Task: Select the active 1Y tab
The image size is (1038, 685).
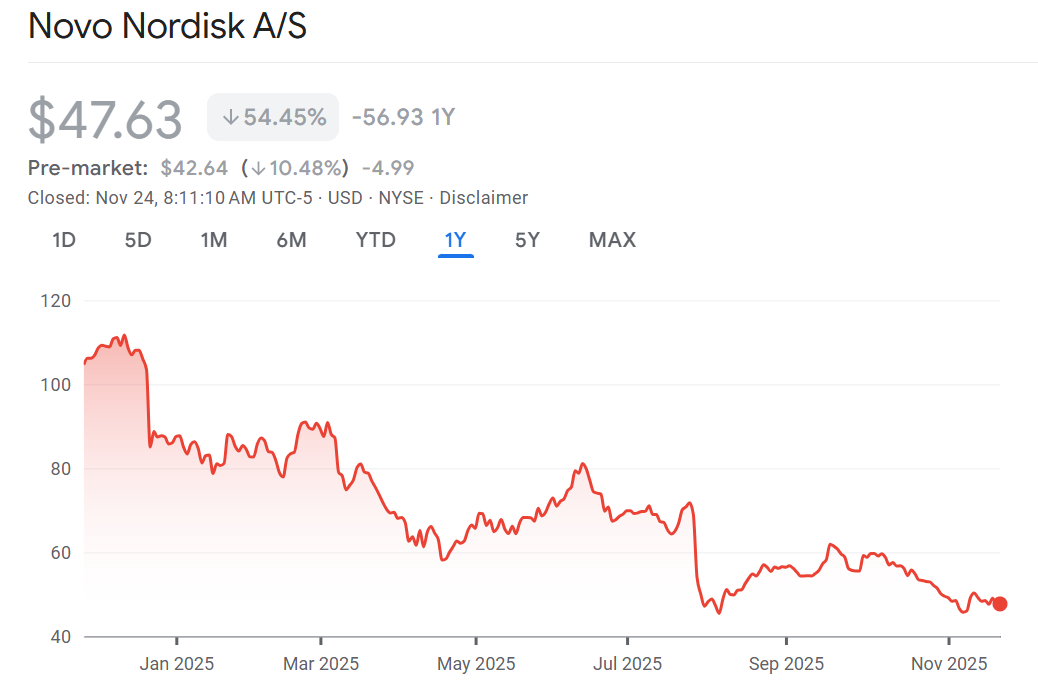Action: point(455,240)
